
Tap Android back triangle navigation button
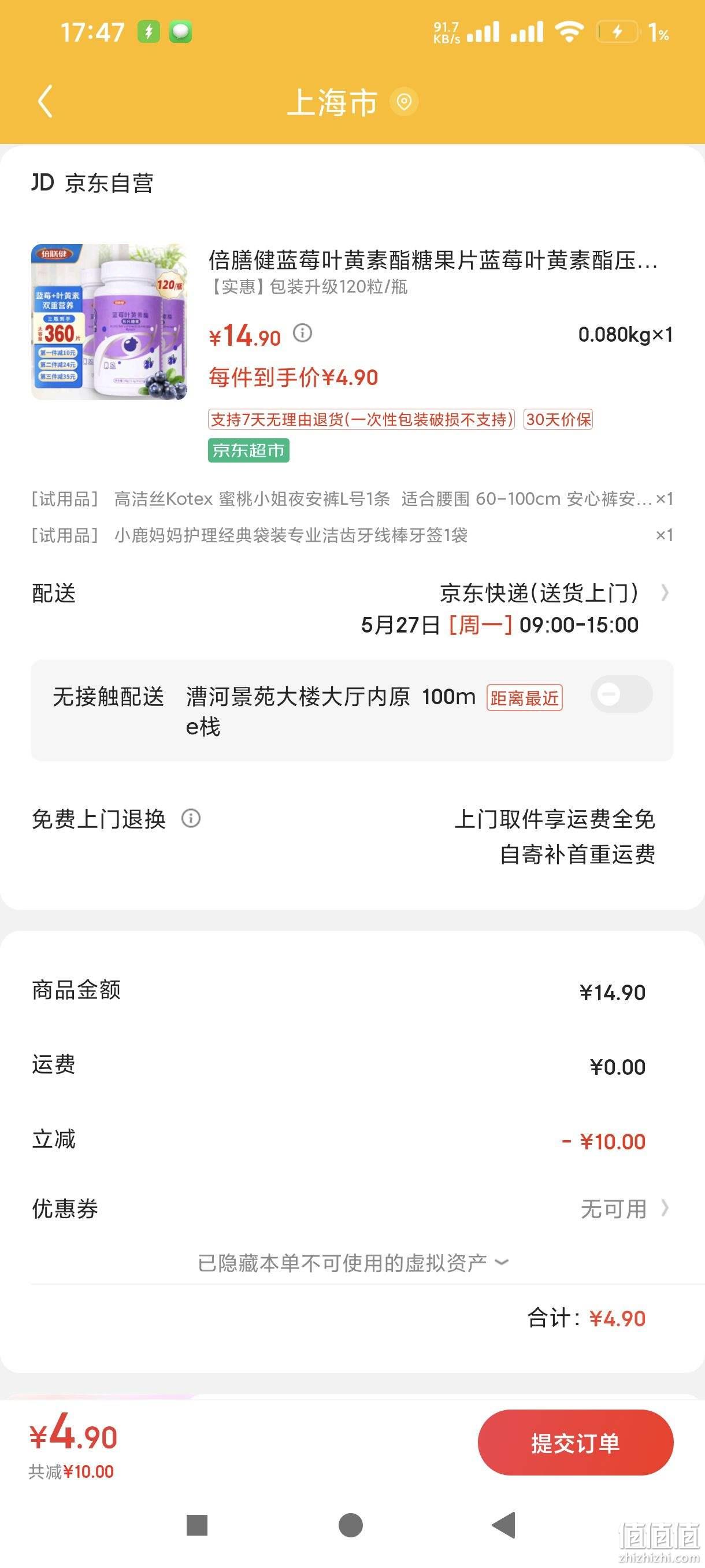tap(504, 1525)
